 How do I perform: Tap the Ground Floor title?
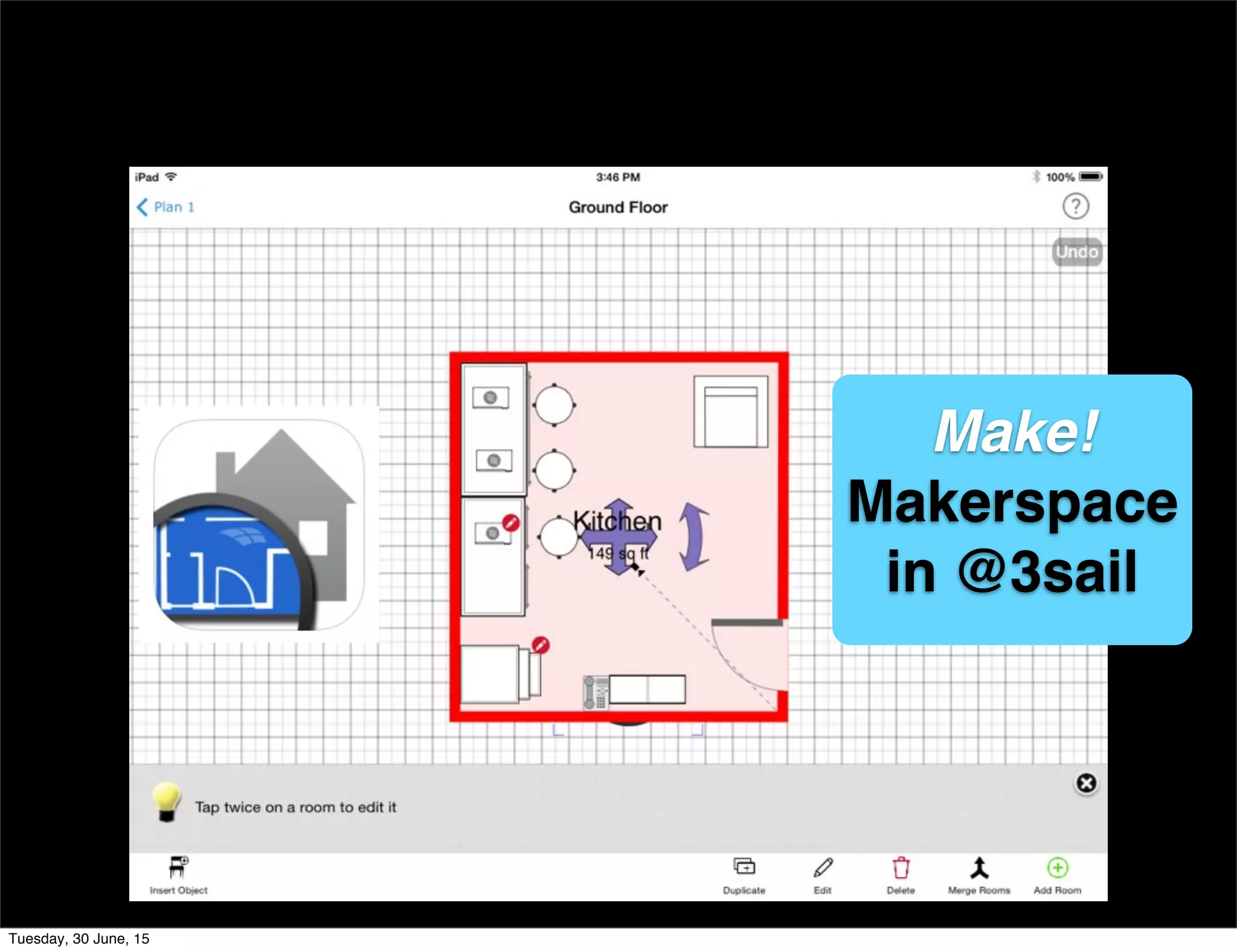618,207
